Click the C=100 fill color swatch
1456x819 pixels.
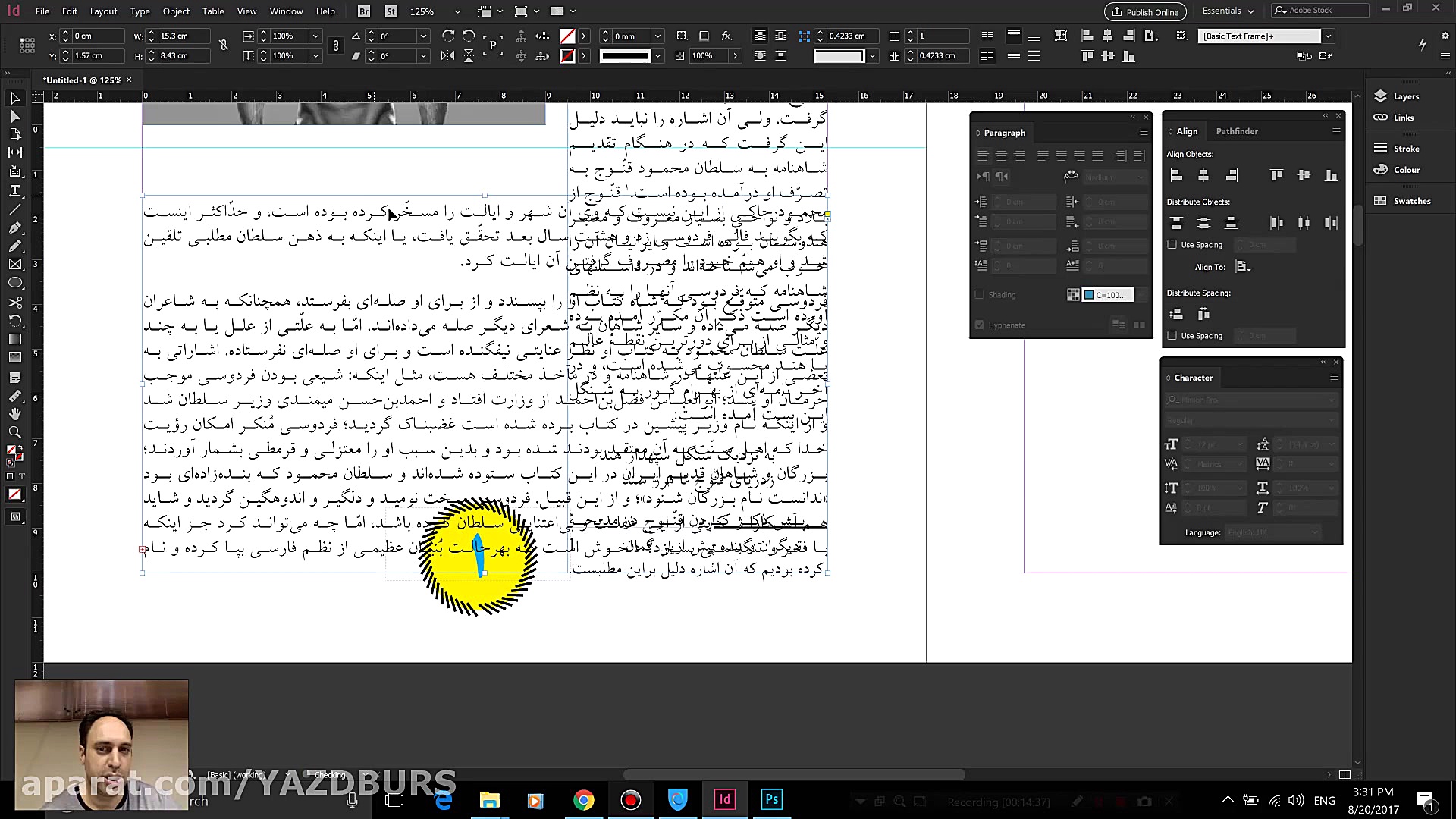tap(1107, 294)
